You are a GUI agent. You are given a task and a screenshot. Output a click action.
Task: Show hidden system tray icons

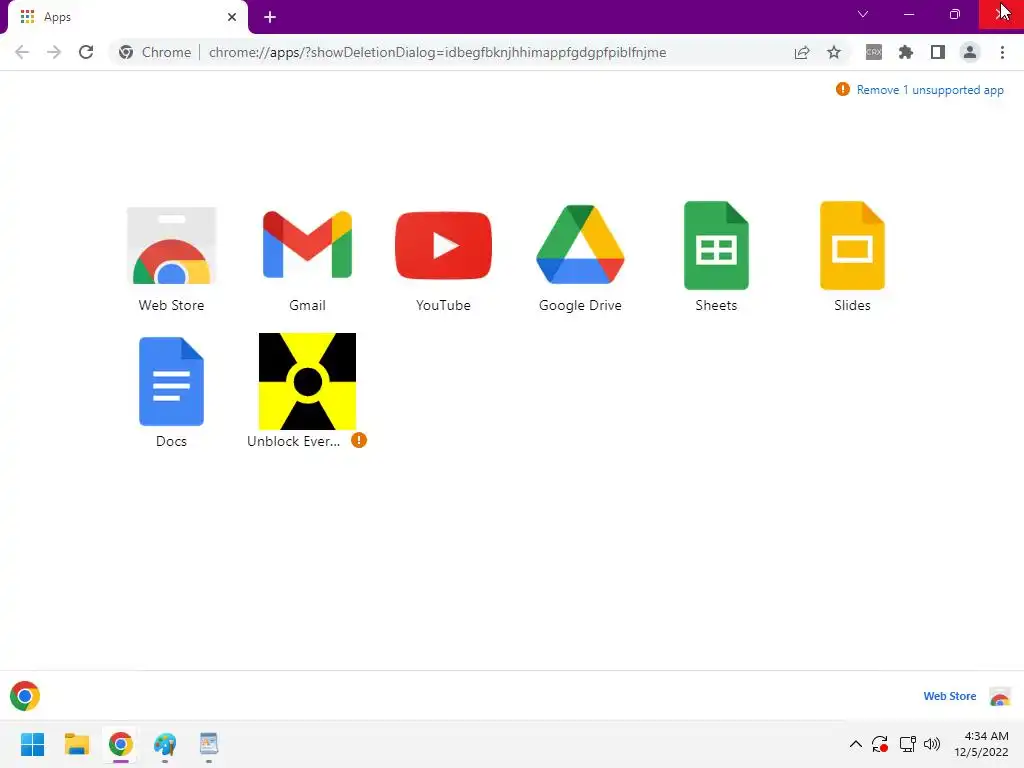pos(856,744)
